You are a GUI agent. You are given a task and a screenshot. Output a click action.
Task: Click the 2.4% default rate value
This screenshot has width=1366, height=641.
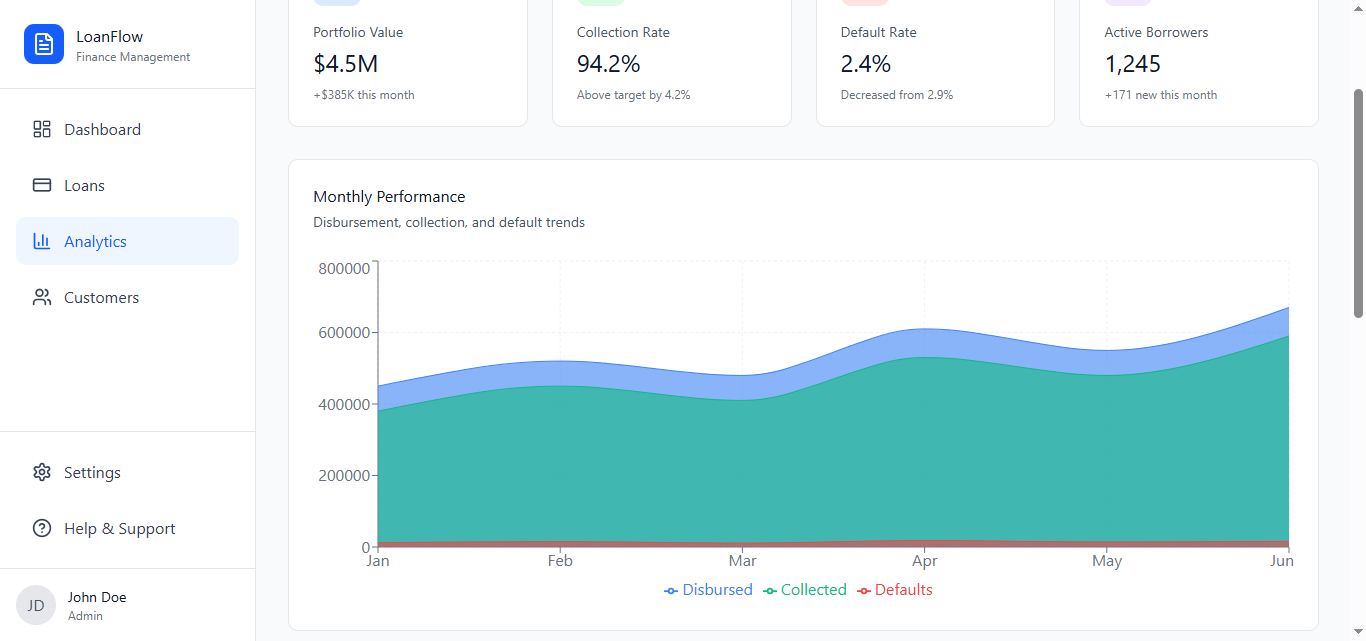pyautogui.click(x=866, y=64)
